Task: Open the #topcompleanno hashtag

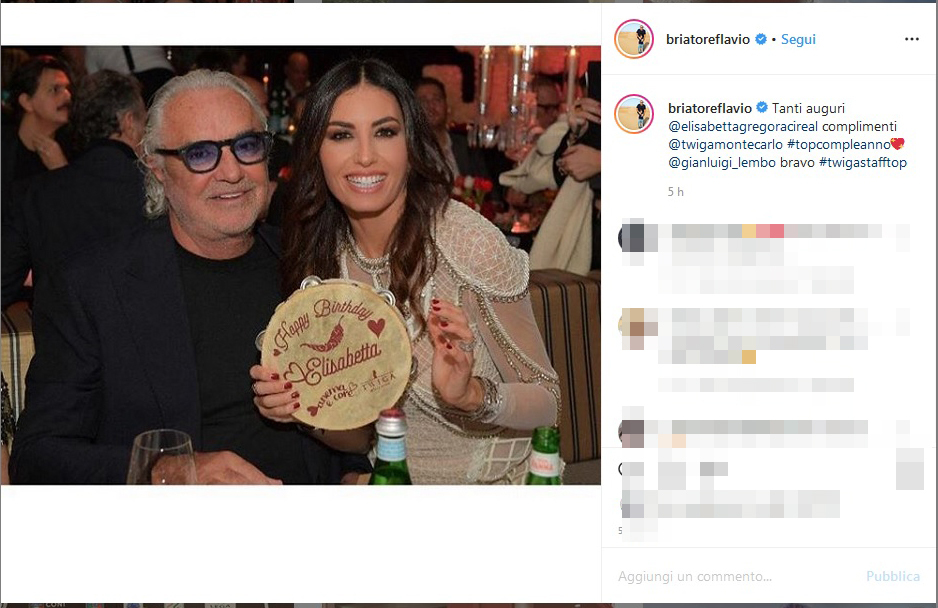Action: [839, 144]
